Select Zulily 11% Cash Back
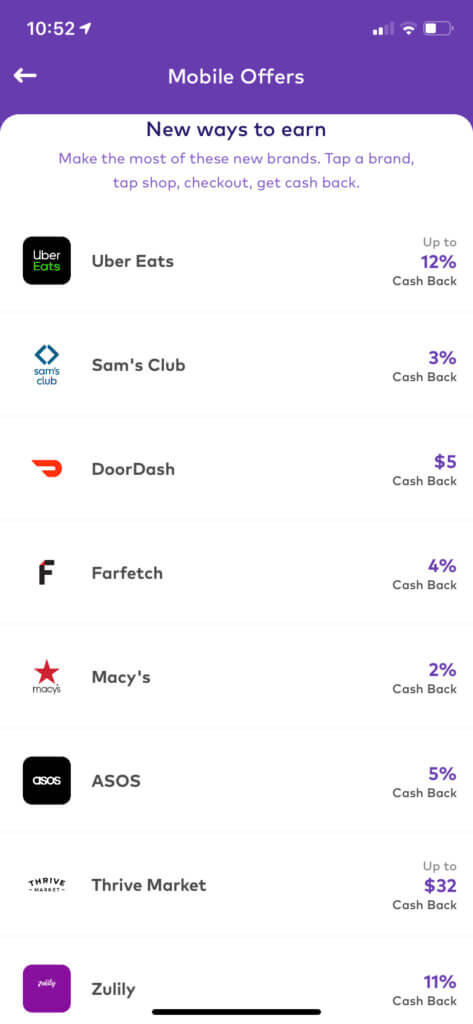This screenshot has height=1024, width=473. point(425,990)
